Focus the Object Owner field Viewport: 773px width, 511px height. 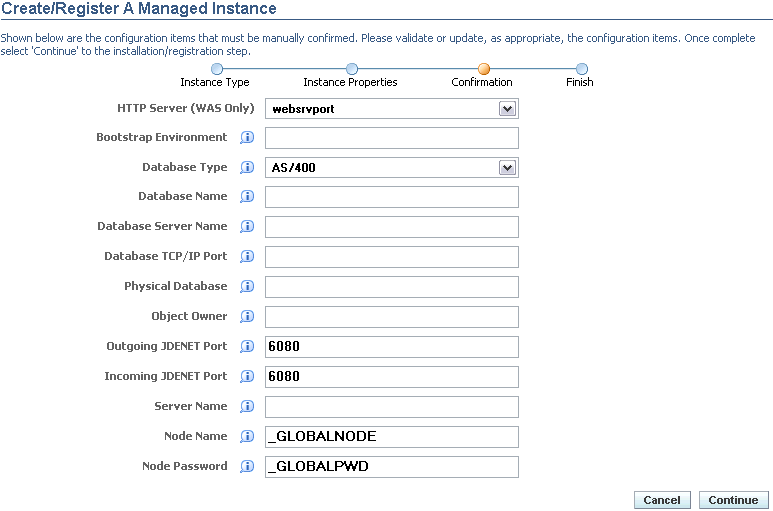[x=392, y=317]
